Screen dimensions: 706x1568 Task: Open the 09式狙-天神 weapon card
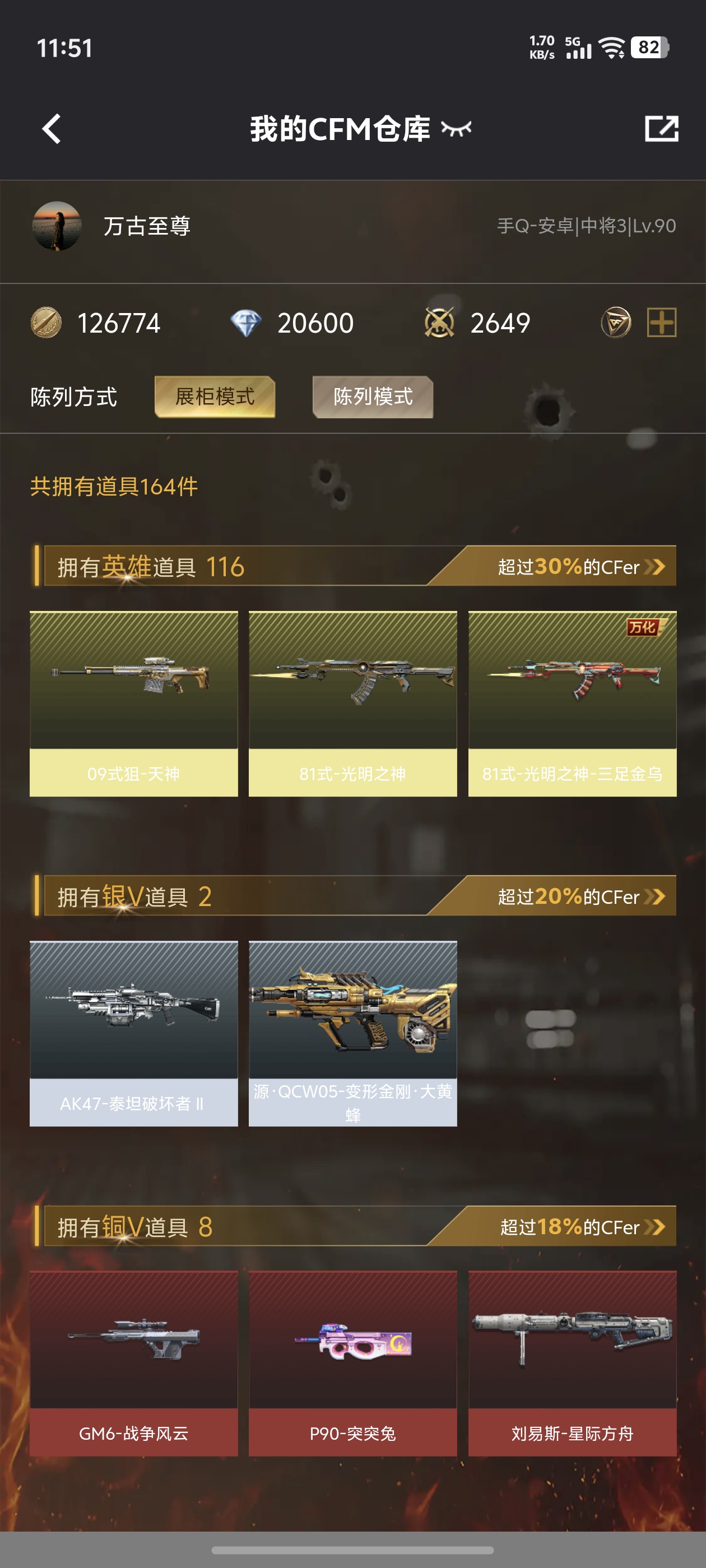tap(134, 704)
